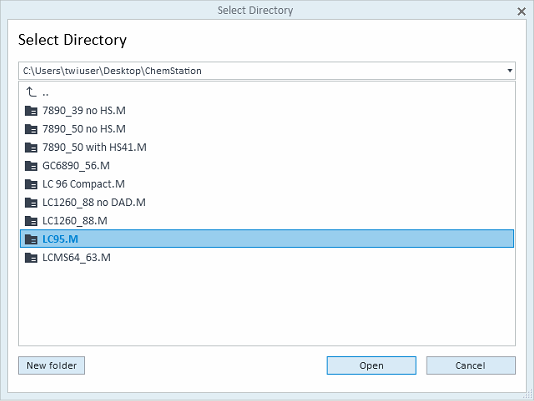Click the folder icon beside LCMS64_63.M
This screenshot has width=534, height=401.
(31, 258)
